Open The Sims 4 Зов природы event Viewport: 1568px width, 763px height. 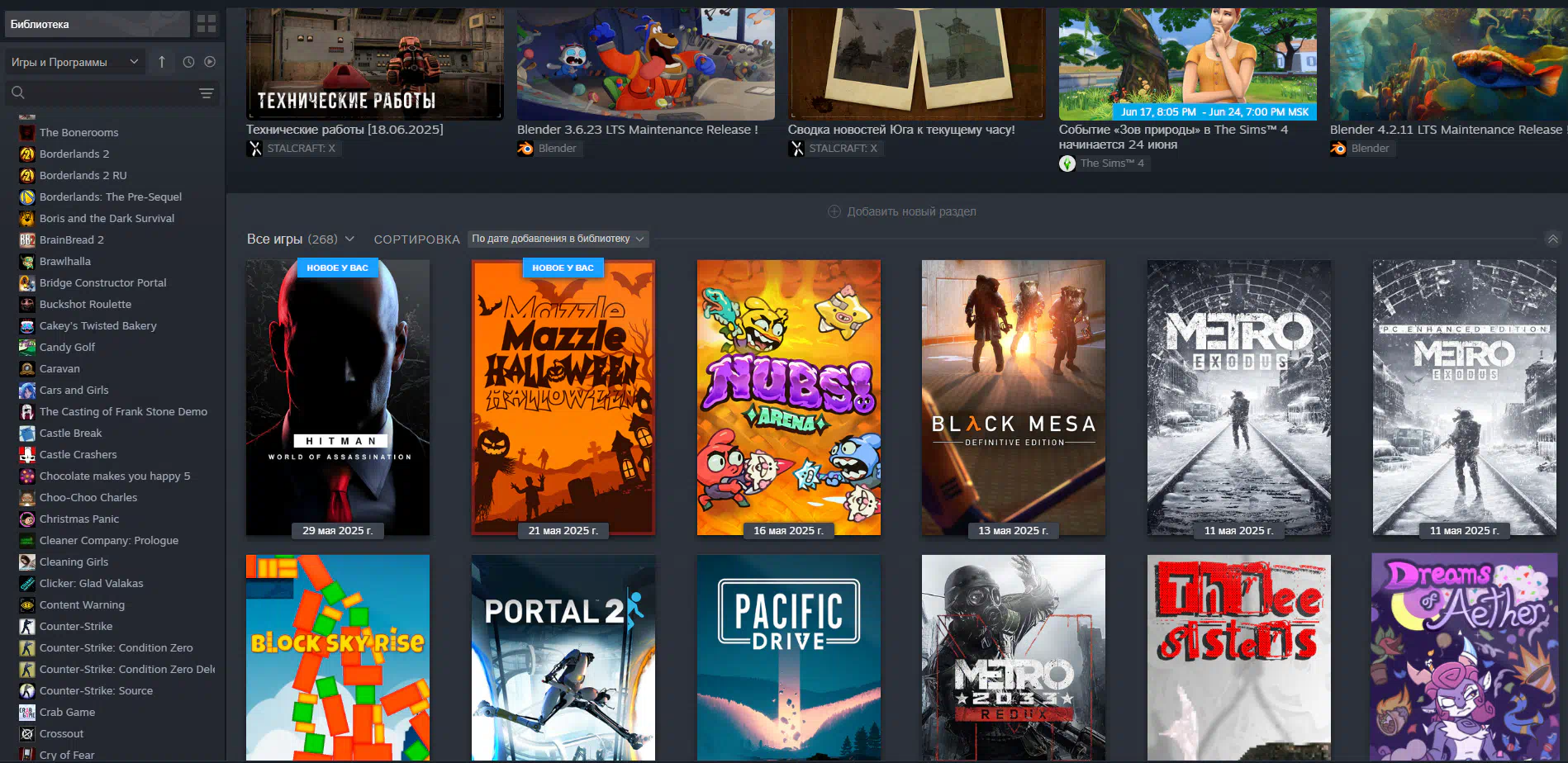(1188, 64)
